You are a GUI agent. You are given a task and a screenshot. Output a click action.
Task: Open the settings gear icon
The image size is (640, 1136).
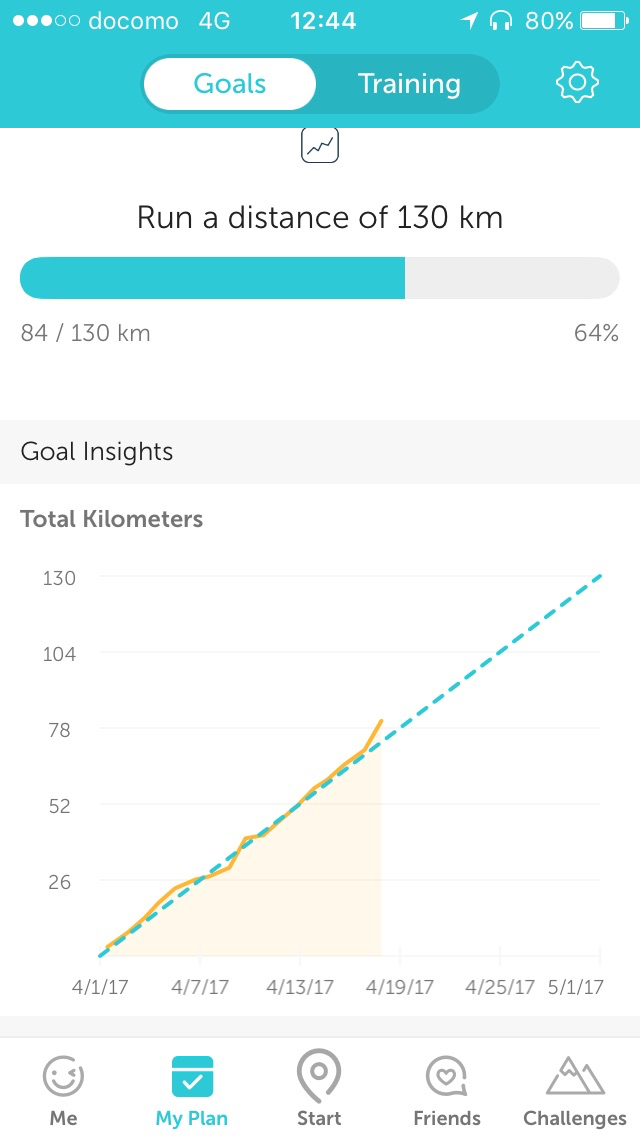(x=577, y=82)
